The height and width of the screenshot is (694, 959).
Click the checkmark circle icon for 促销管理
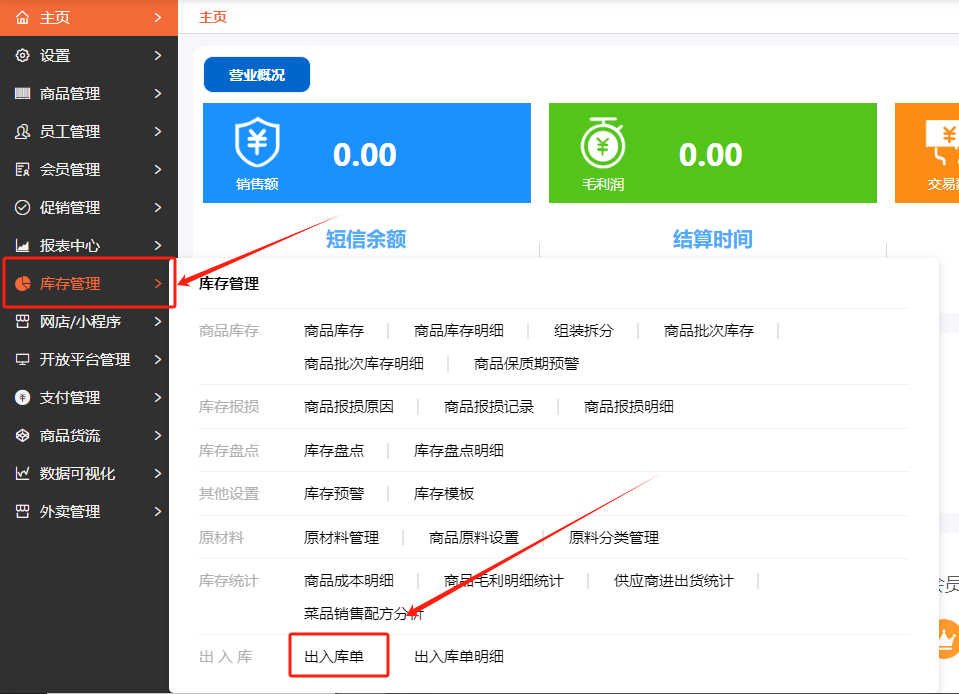[22, 208]
